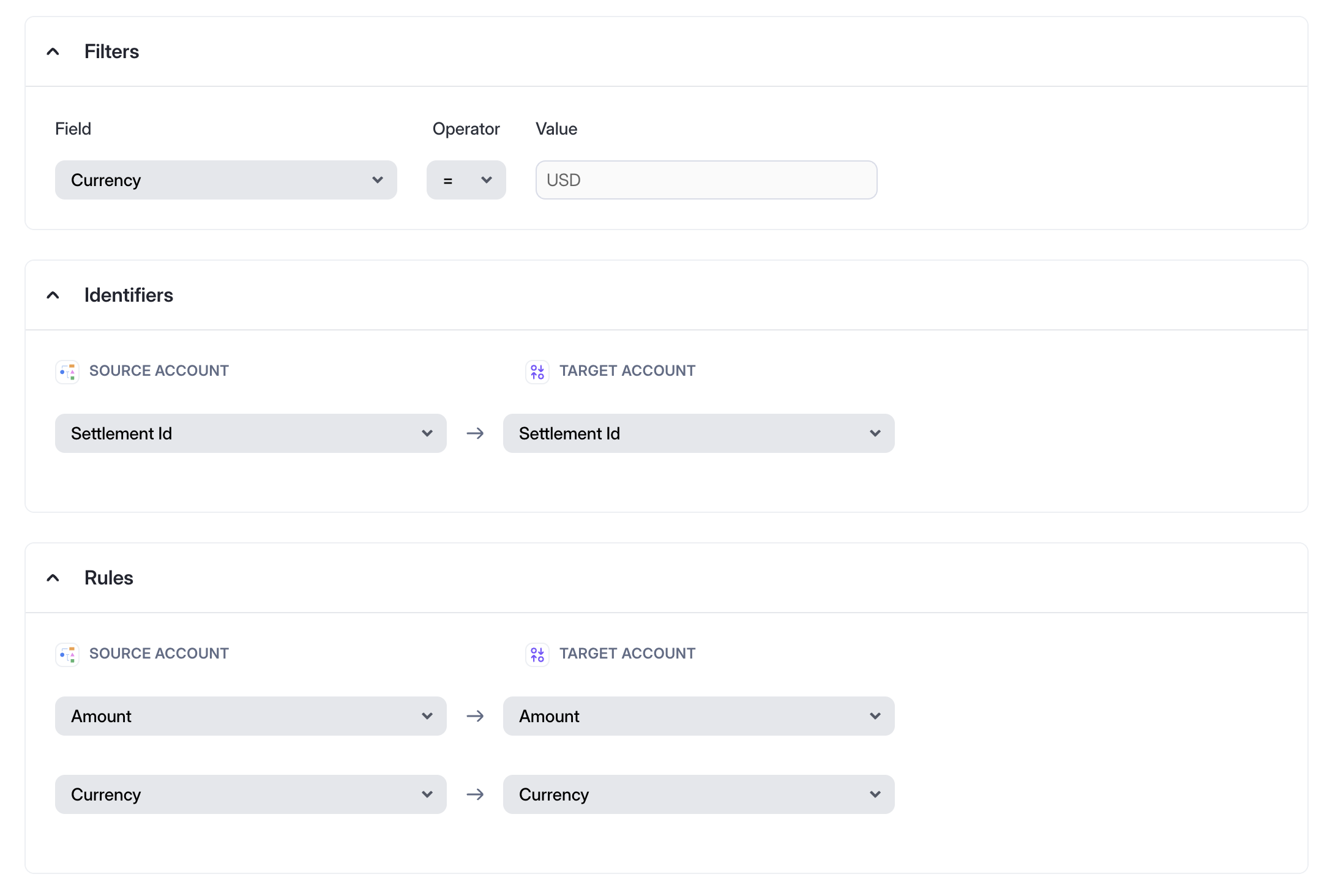Viewport: 1338px width, 896px height.
Task: Open the target Amount dropdown in Rules
Action: (698, 716)
